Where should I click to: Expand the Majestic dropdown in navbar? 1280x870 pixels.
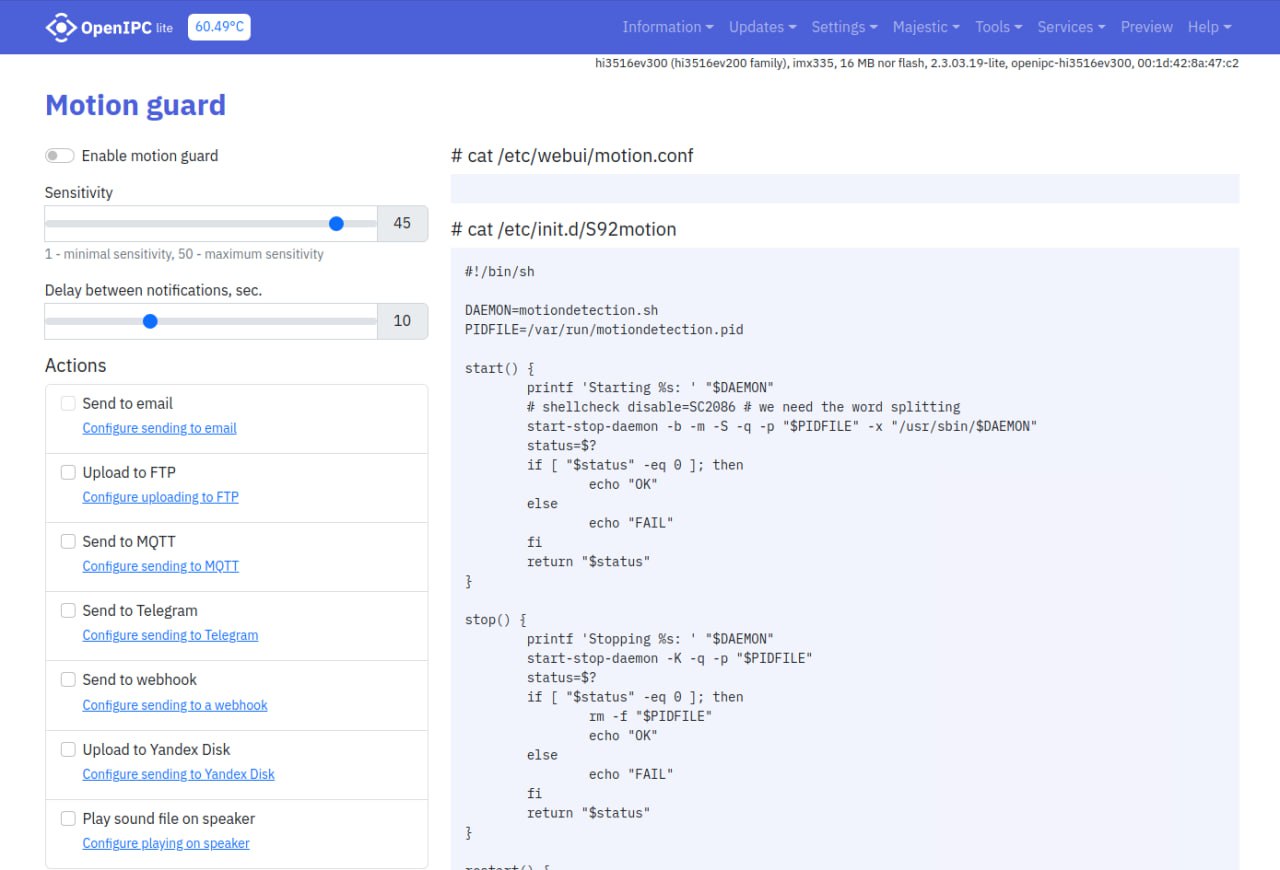[925, 27]
